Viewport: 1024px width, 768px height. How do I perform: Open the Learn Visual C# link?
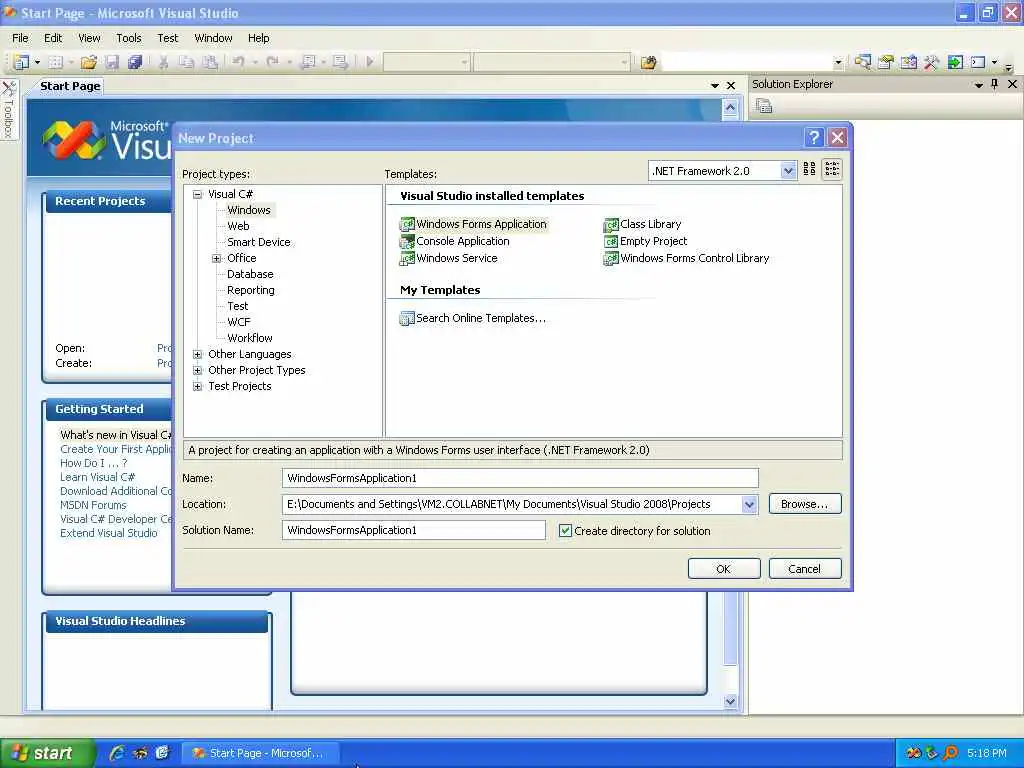pos(97,477)
